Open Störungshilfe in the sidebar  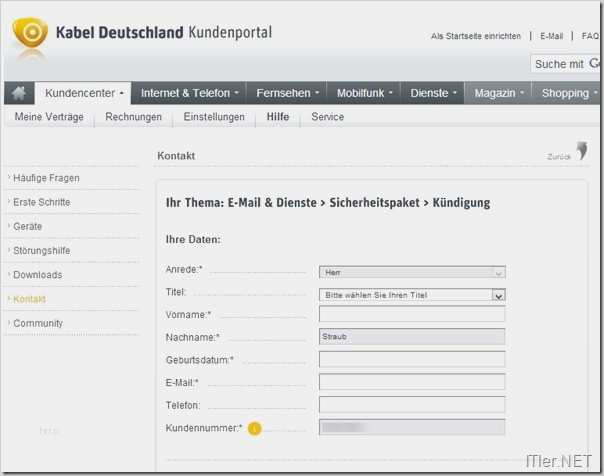coord(42,251)
